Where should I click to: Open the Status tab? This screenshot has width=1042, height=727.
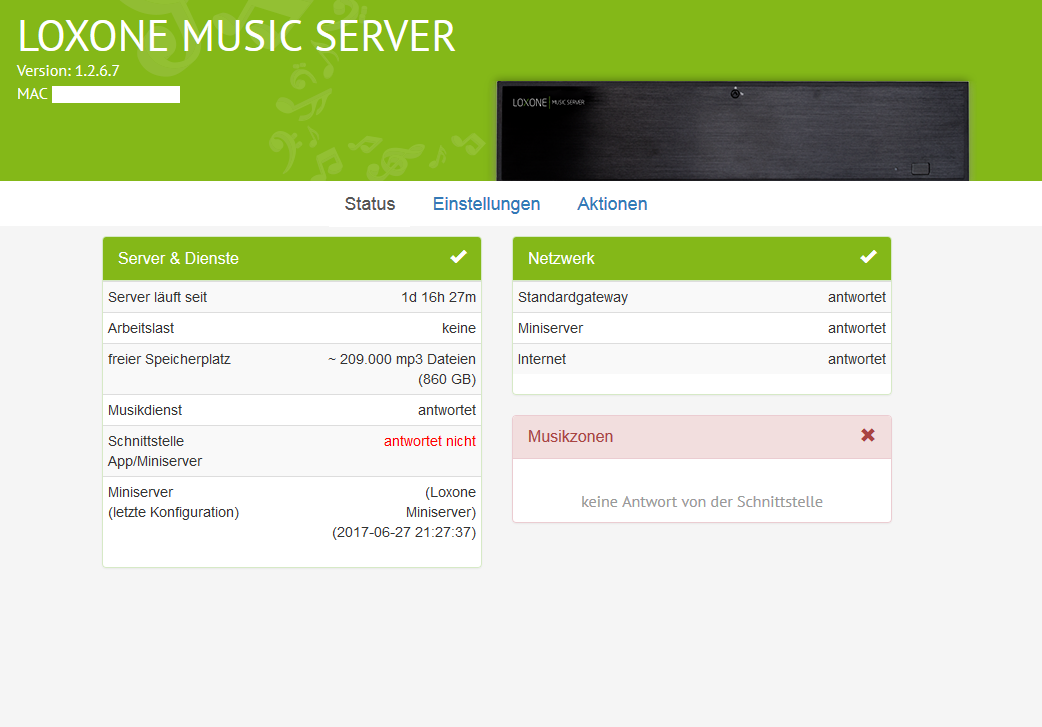(369, 204)
